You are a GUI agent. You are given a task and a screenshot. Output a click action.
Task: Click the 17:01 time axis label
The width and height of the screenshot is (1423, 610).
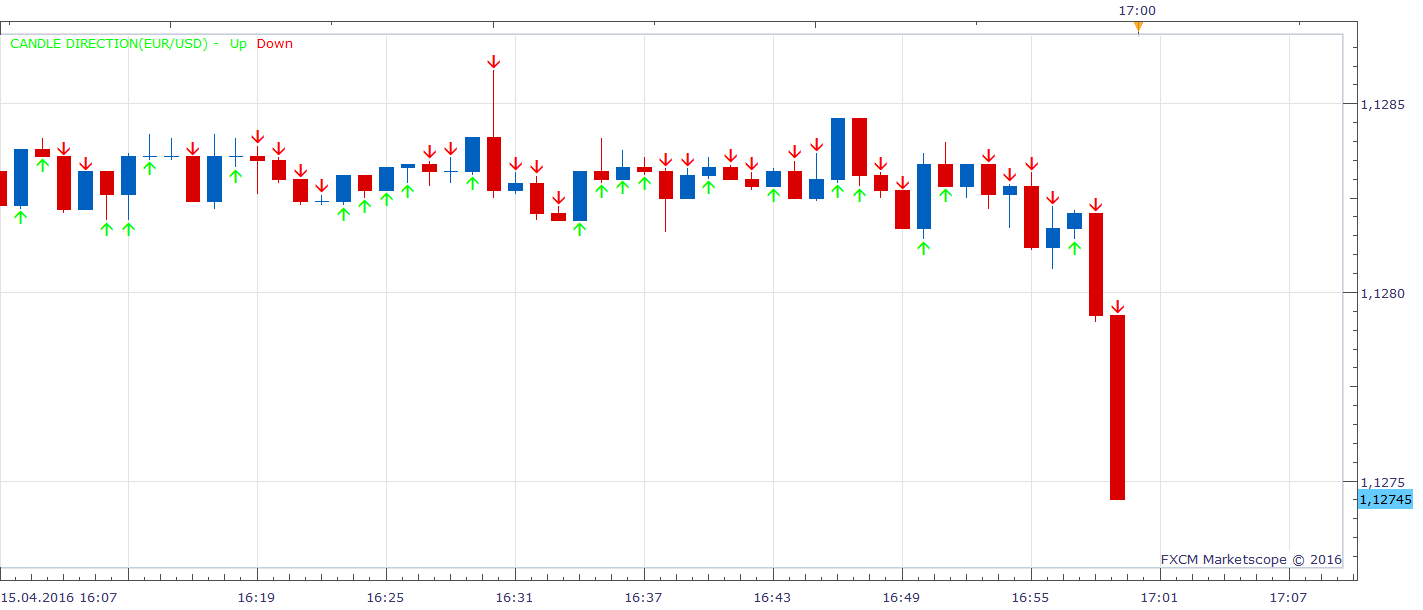click(x=1159, y=597)
